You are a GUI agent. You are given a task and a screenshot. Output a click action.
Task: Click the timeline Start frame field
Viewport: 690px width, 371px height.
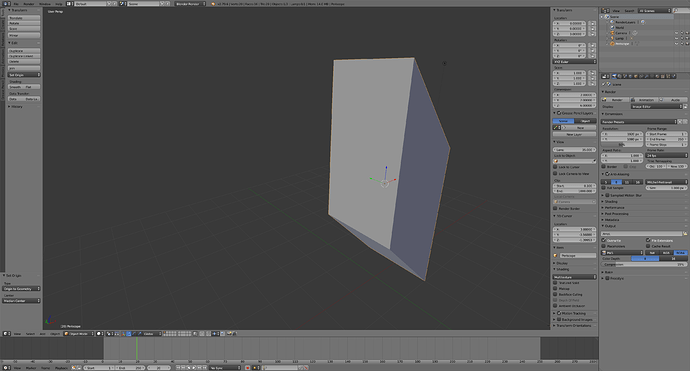(x=98, y=367)
